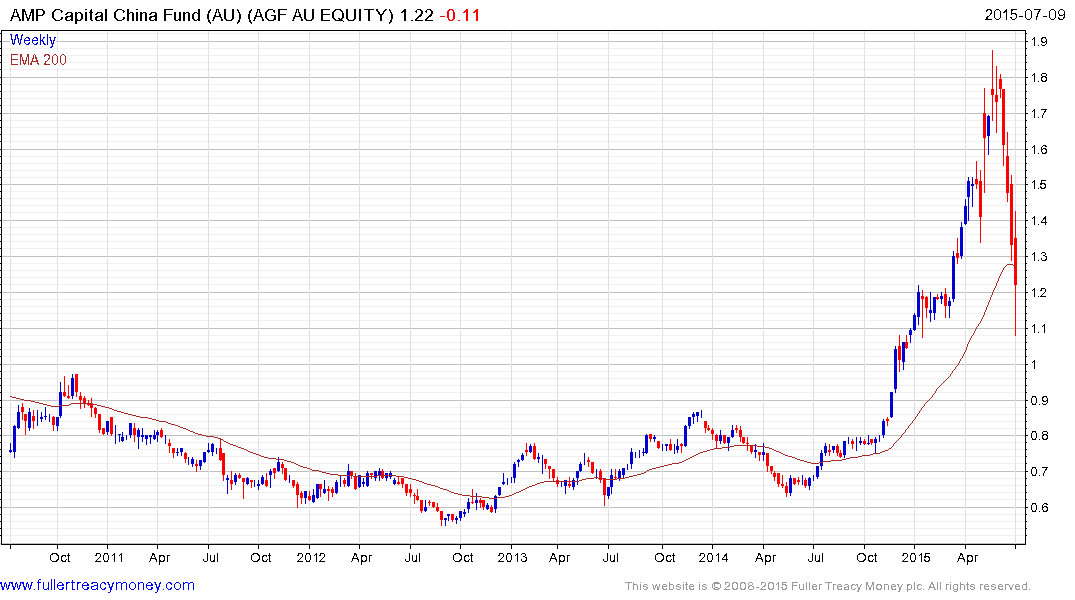Click the price change value -0.11
Image resolution: width=1075 pixels, height=600 pixels.
[459, 15]
